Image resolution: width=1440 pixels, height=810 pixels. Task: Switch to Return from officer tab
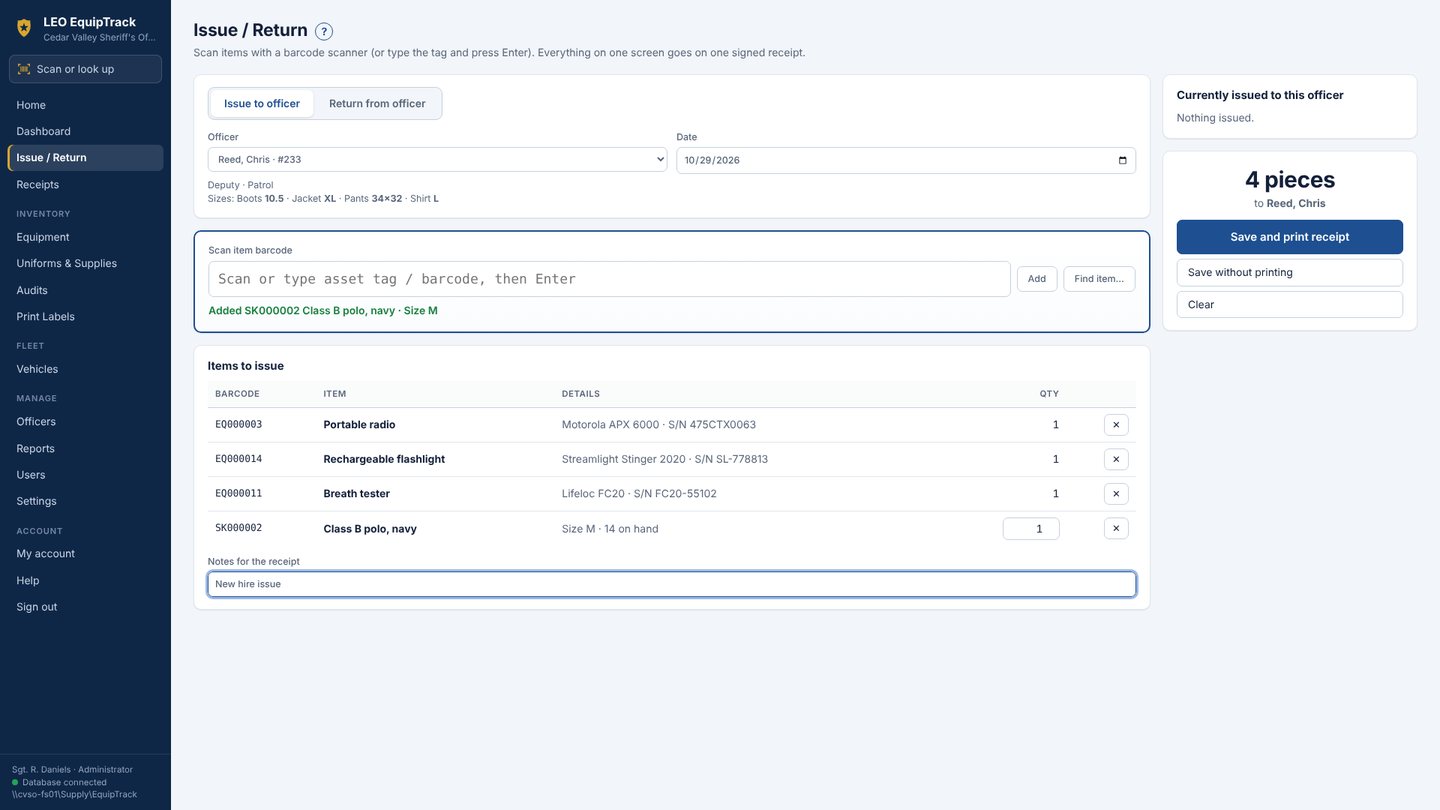(377, 103)
